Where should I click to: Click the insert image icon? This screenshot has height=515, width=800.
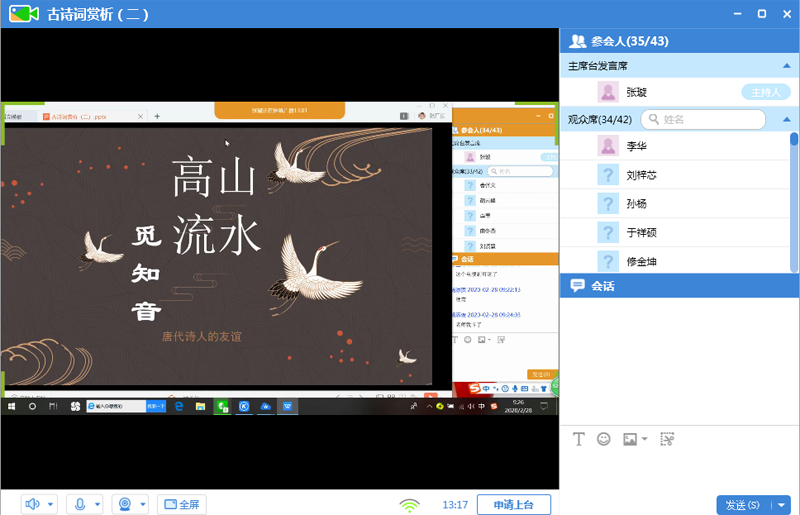point(630,439)
